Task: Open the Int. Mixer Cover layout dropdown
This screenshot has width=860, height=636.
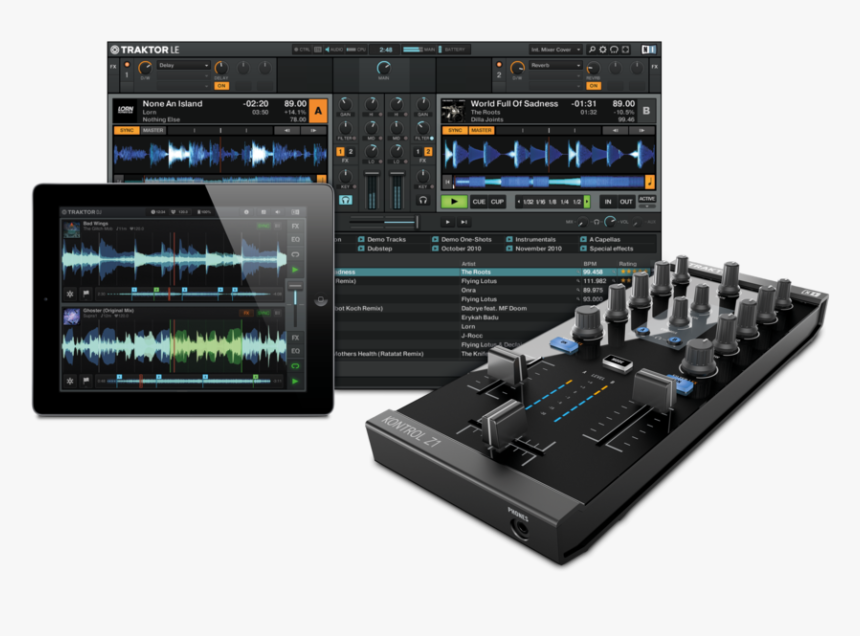Action: (x=555, y=49)
